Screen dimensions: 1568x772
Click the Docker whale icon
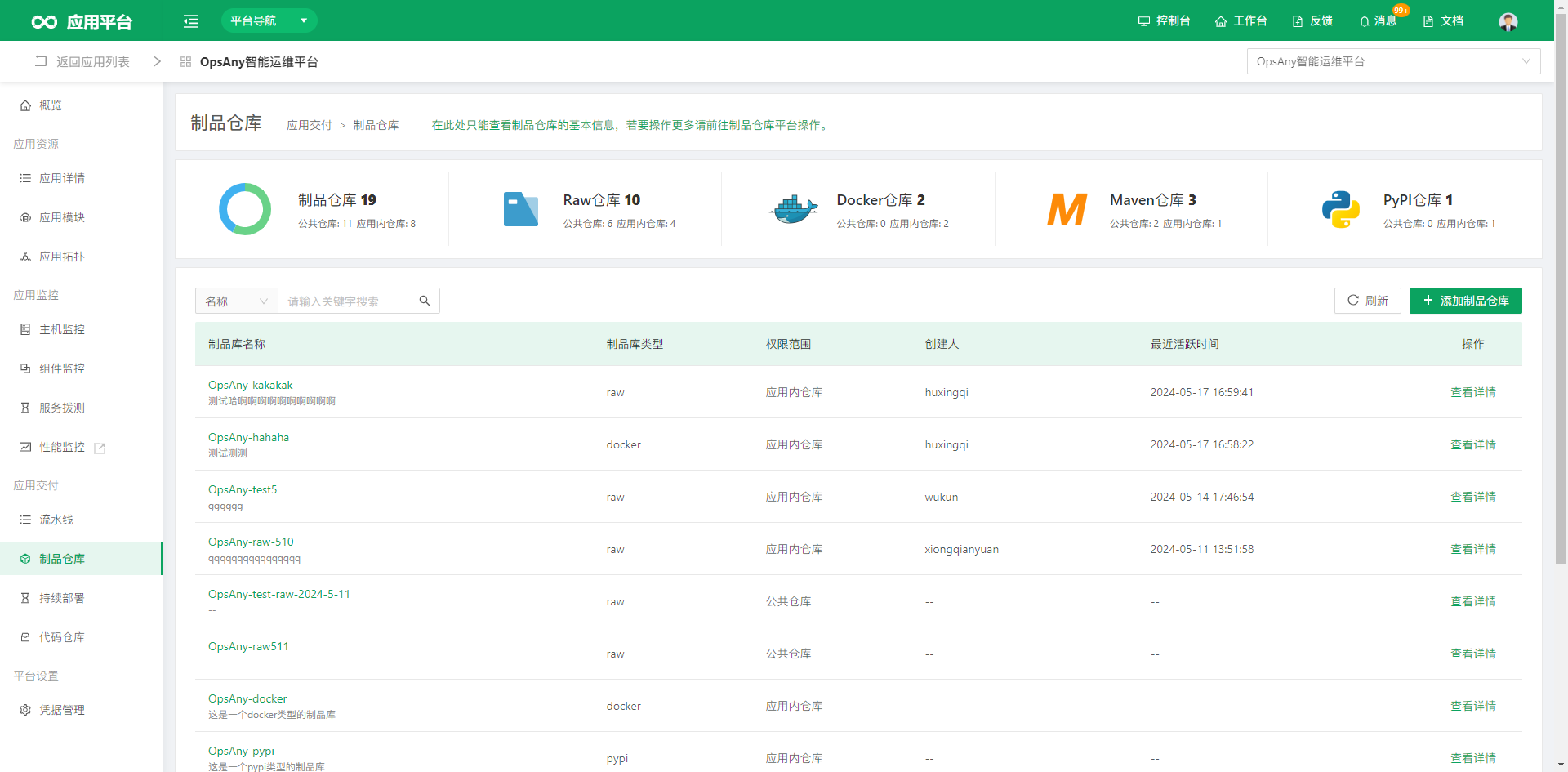pos(794,209)
